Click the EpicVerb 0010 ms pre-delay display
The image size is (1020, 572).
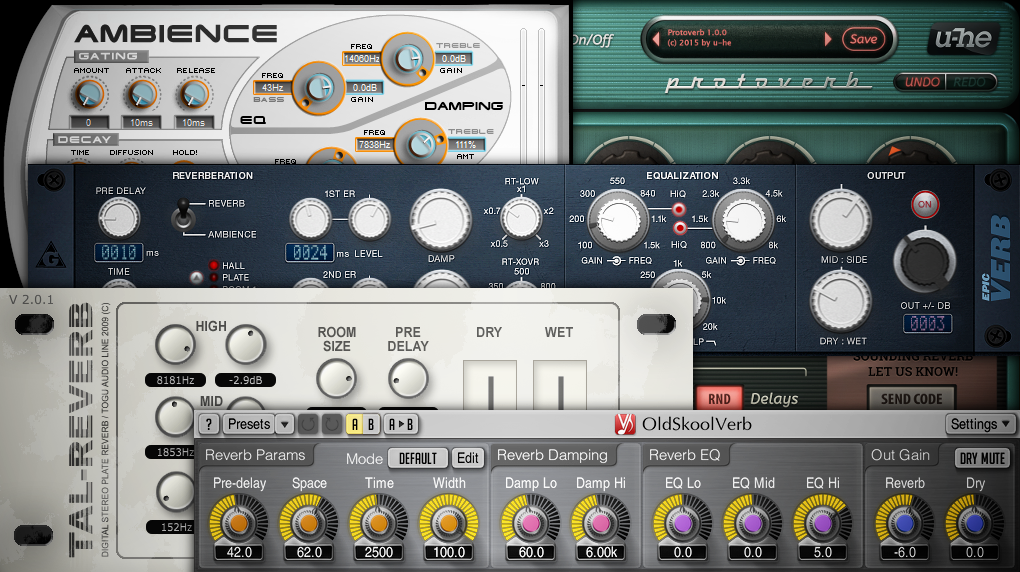118,252
